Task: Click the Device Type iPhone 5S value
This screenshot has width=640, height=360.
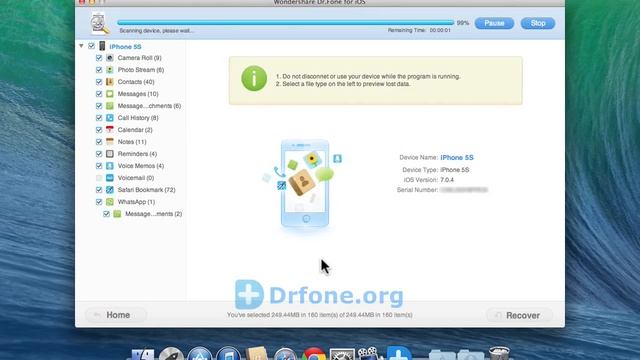Action: pyautogui.click(x=454, y=170)
